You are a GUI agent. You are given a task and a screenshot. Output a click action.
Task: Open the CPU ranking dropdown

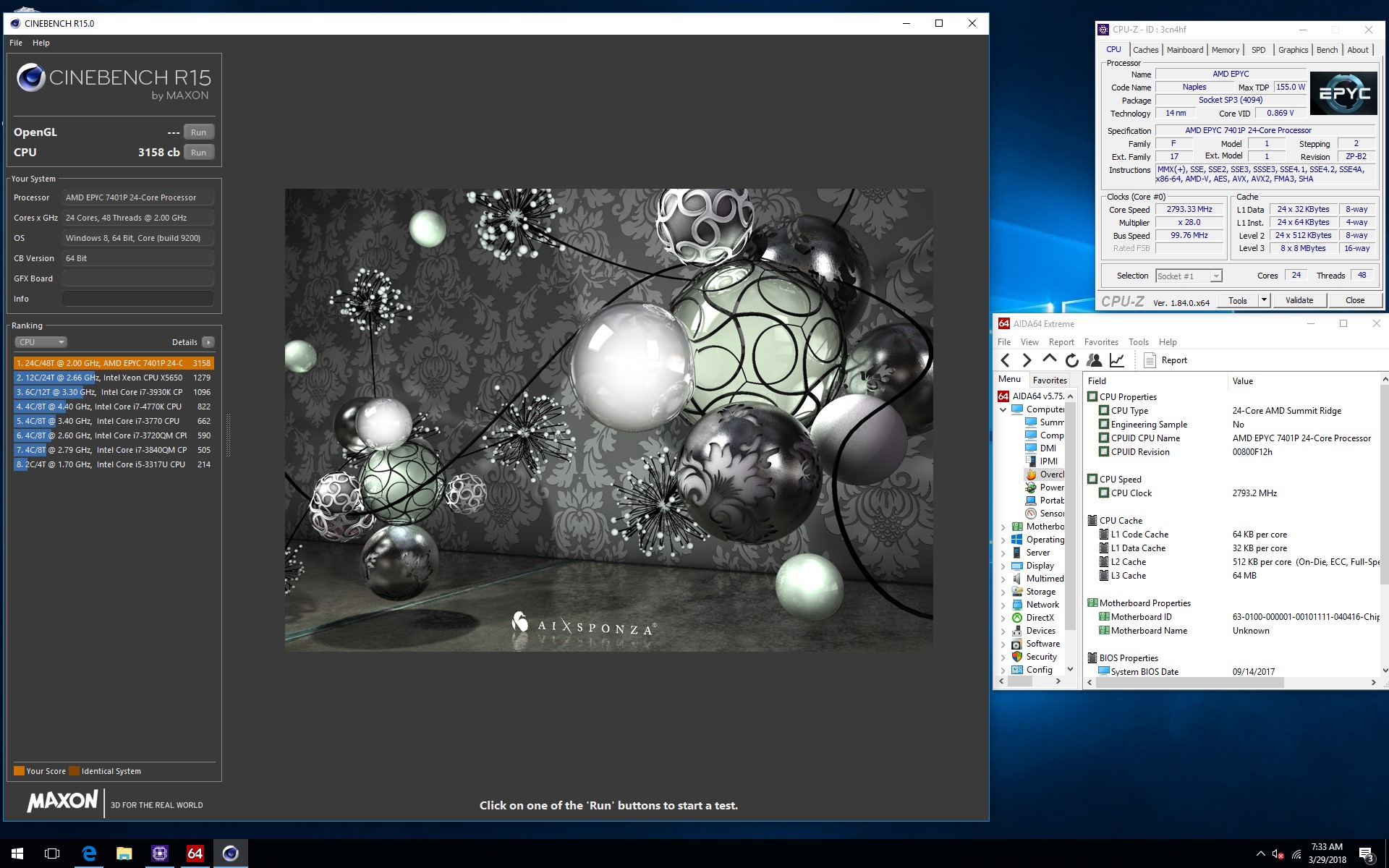coord(41,342)
